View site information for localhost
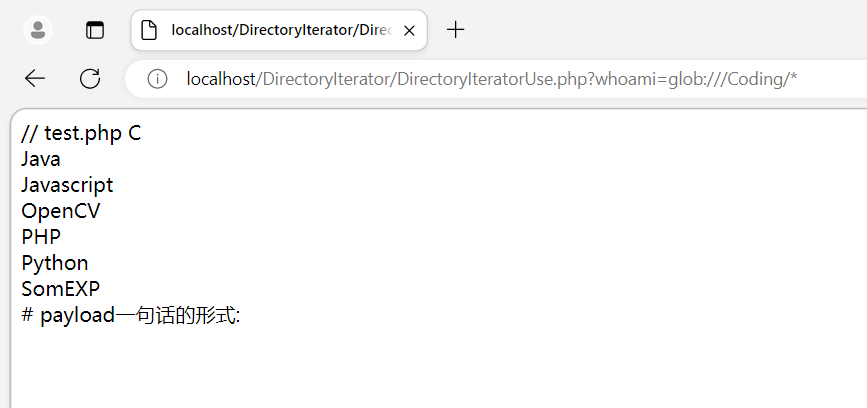 point(157,79)
